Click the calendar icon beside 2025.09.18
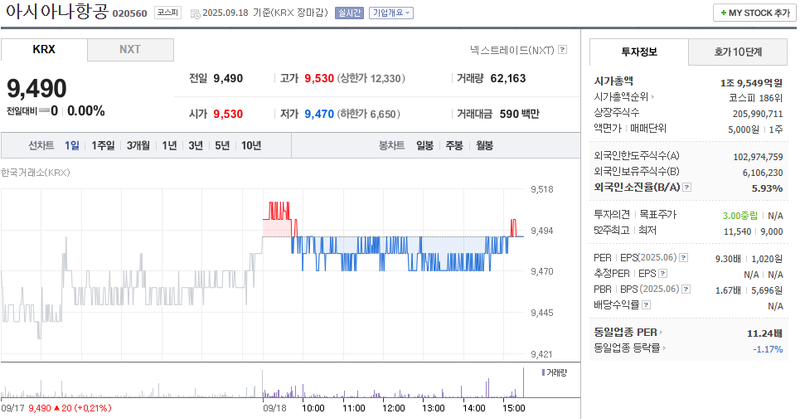Image resolution: width=800 pixels, height=419 pixels. point(195,14)
